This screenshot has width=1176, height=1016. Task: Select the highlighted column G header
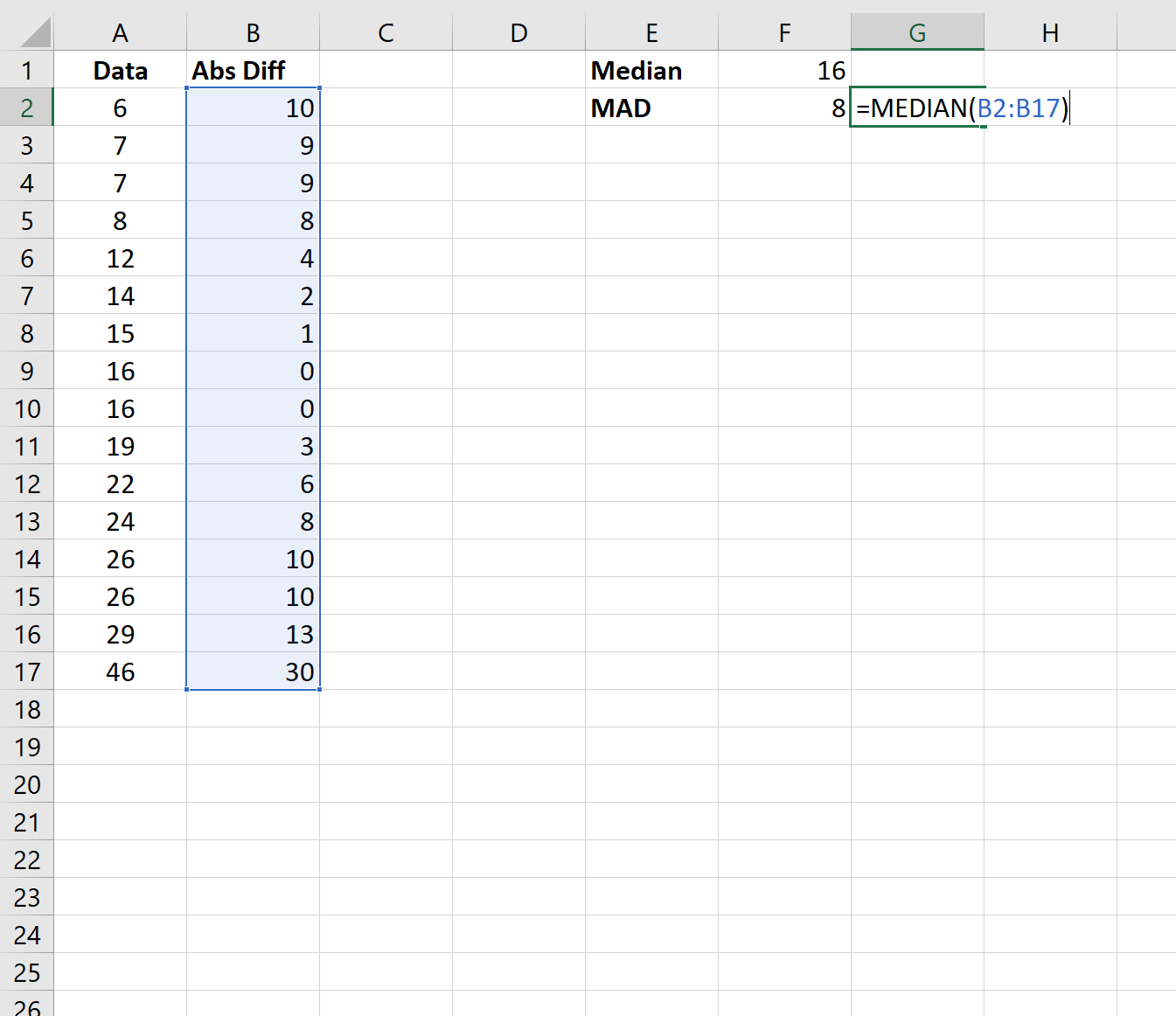[917, 33]
